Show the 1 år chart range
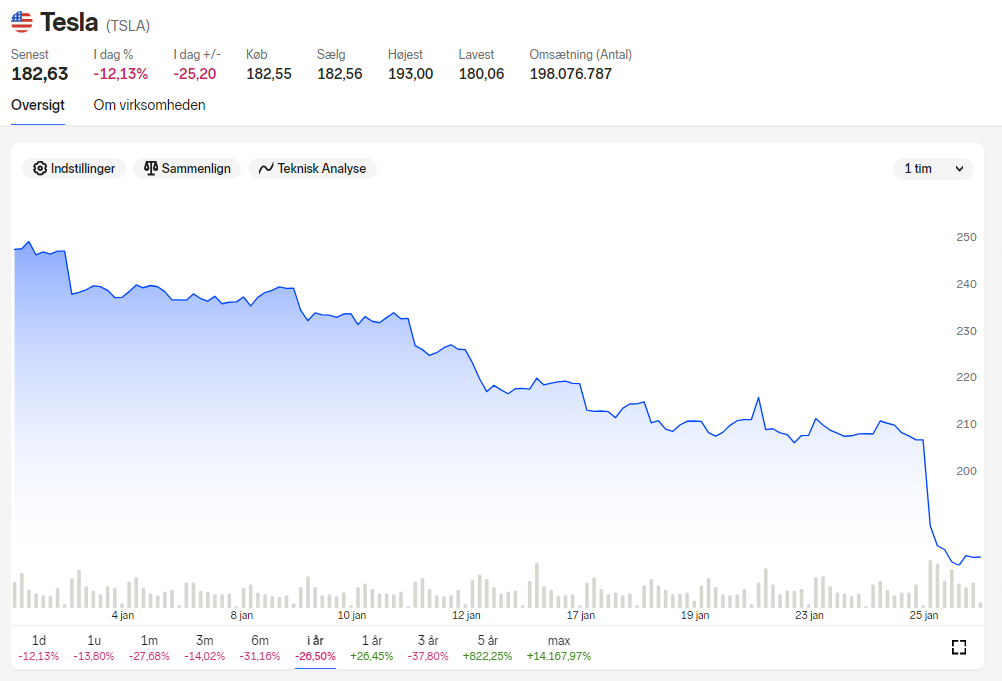This screenshot has height=681, width=1002. [x=372, y=648]
